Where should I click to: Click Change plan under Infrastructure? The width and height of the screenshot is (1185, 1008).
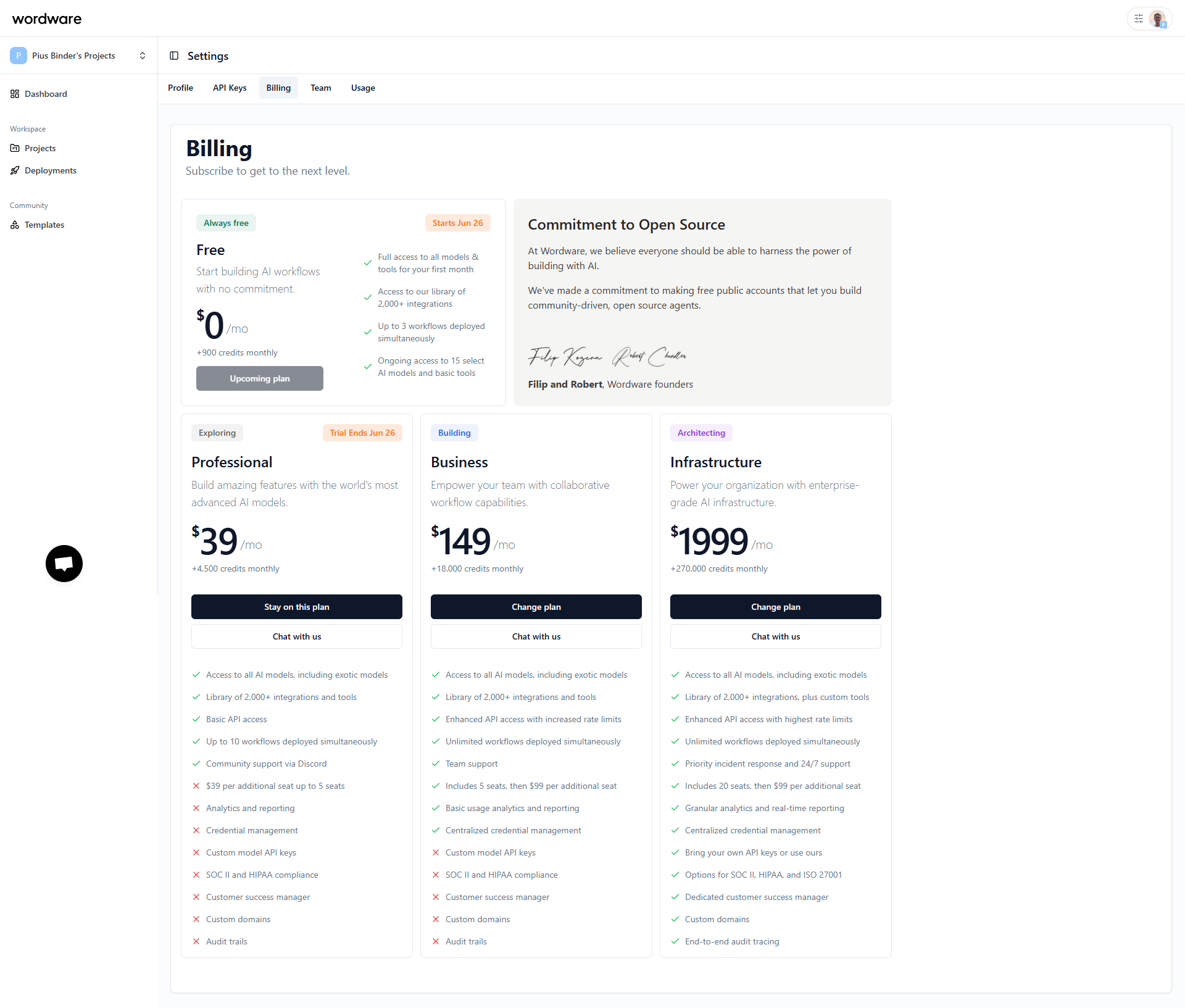tap(776, 607)
